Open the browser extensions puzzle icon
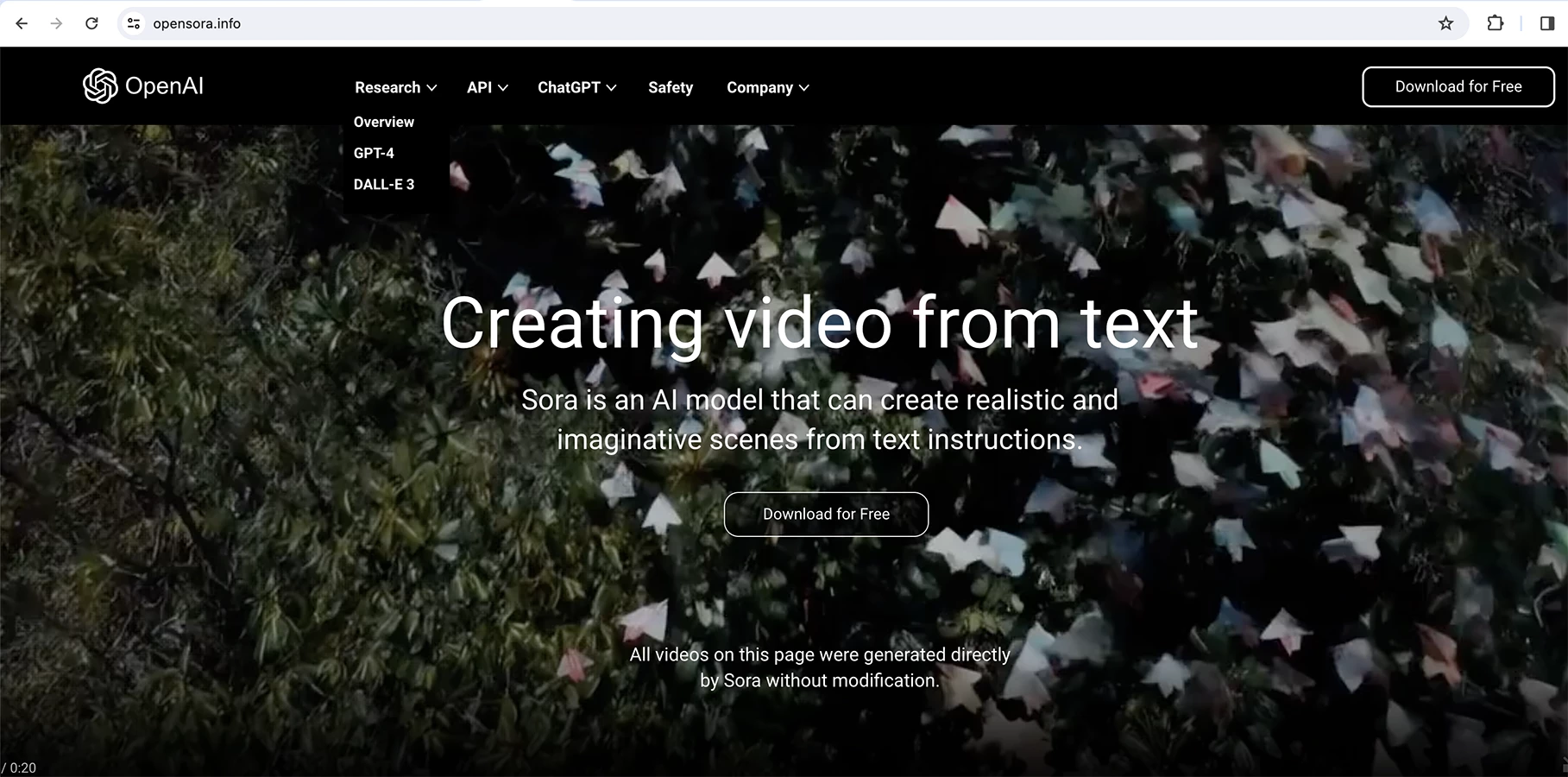 1496,23
